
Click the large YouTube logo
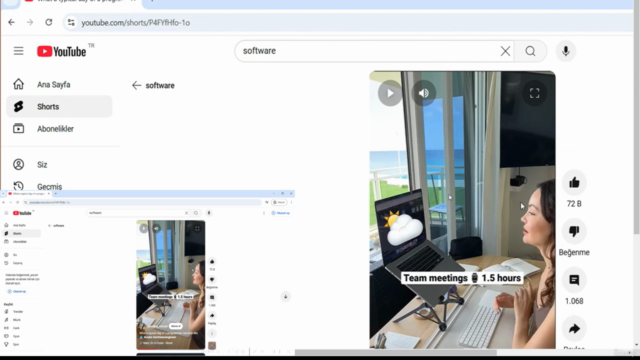[x=62, y=51]
